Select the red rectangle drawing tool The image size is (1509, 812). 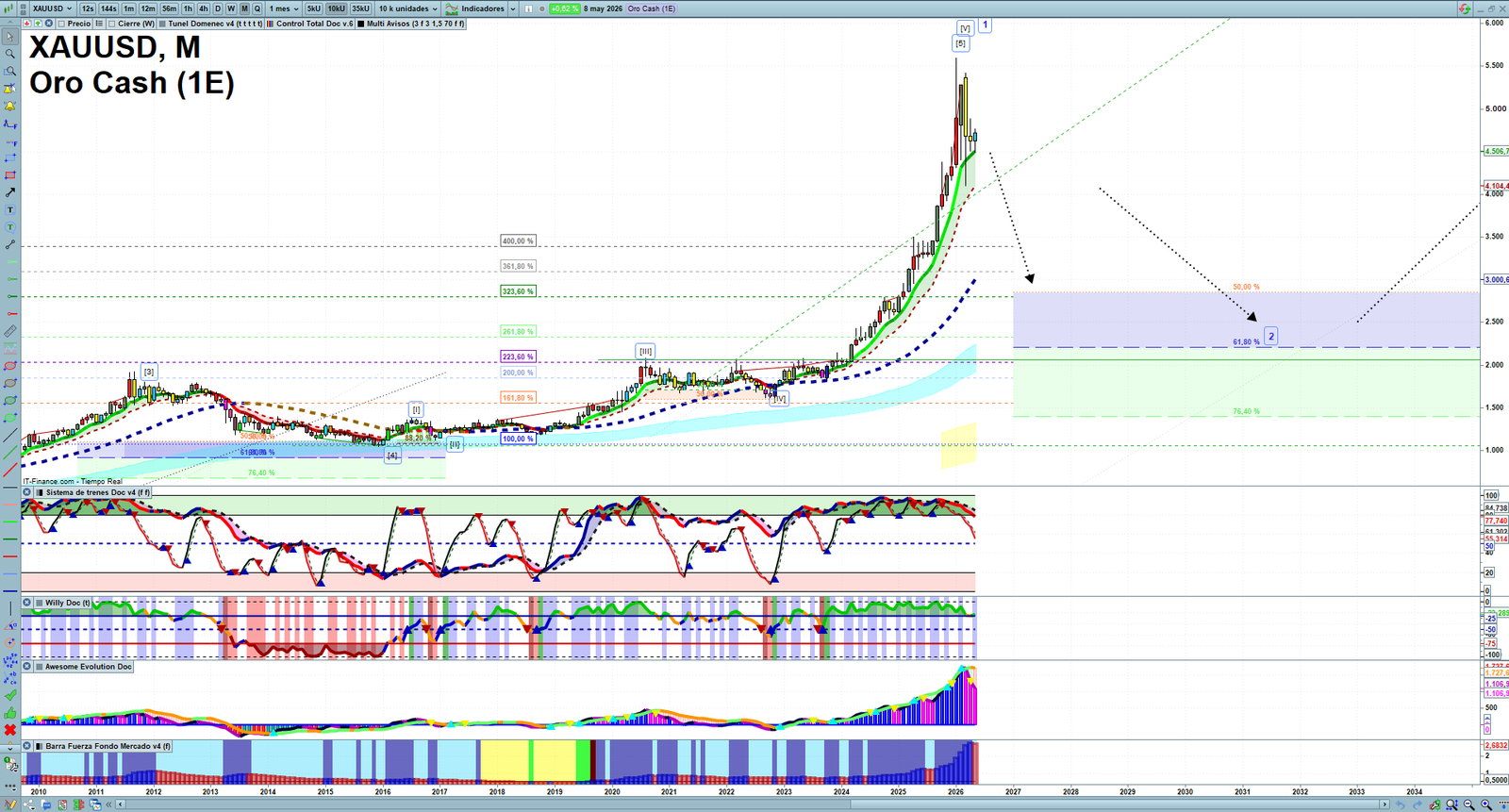(x=10, y=175)
